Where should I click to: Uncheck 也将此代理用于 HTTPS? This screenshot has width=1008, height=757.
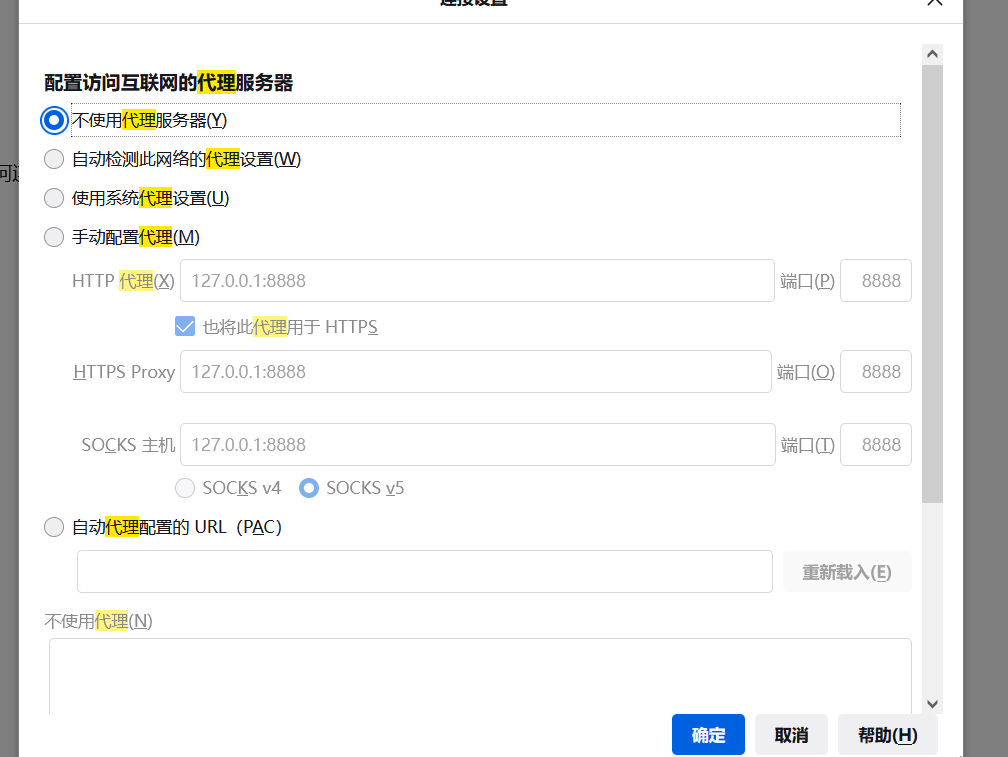[x=185, y=325]
